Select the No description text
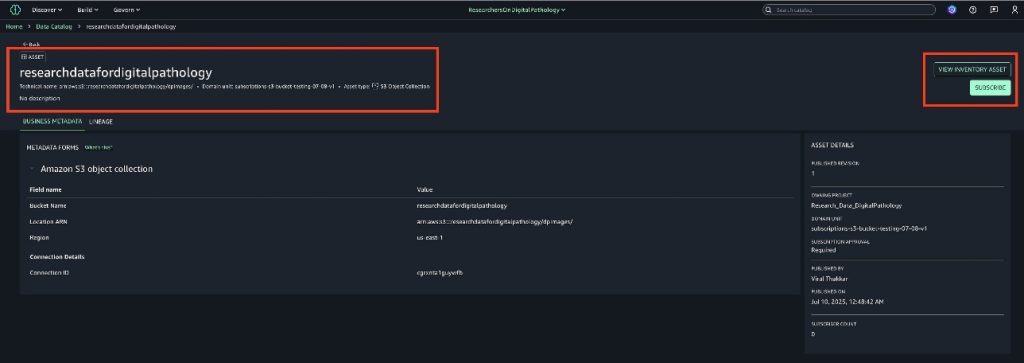Screen dimensions: 1024x363 click(40, 99)
